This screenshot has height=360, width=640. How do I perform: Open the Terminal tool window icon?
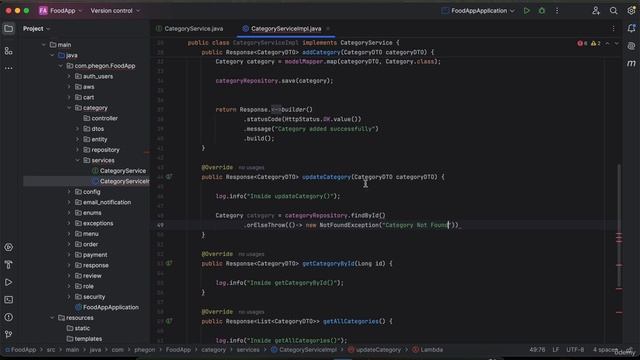tap(9, 300)
